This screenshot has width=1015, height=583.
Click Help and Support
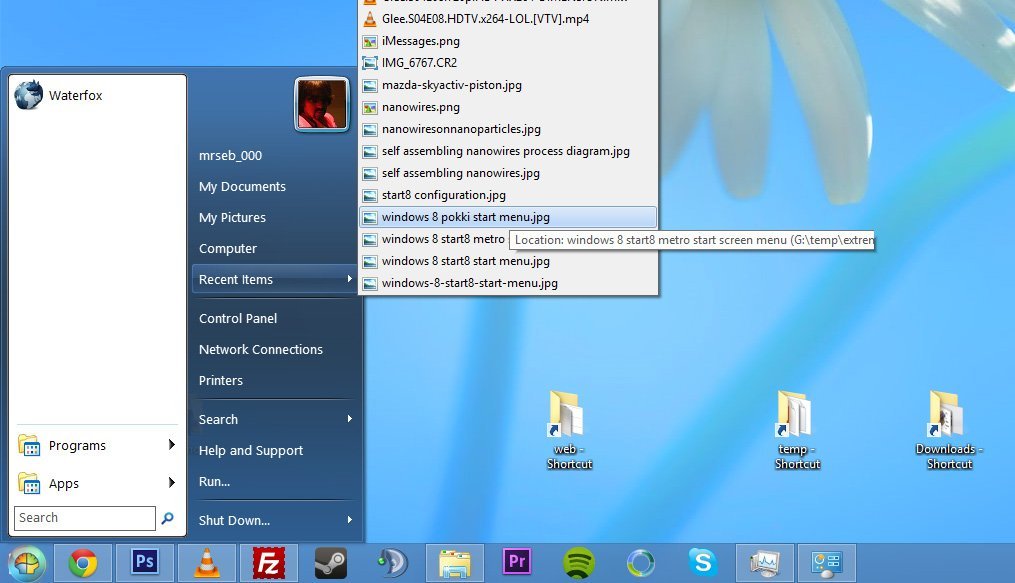coord(251,450)
